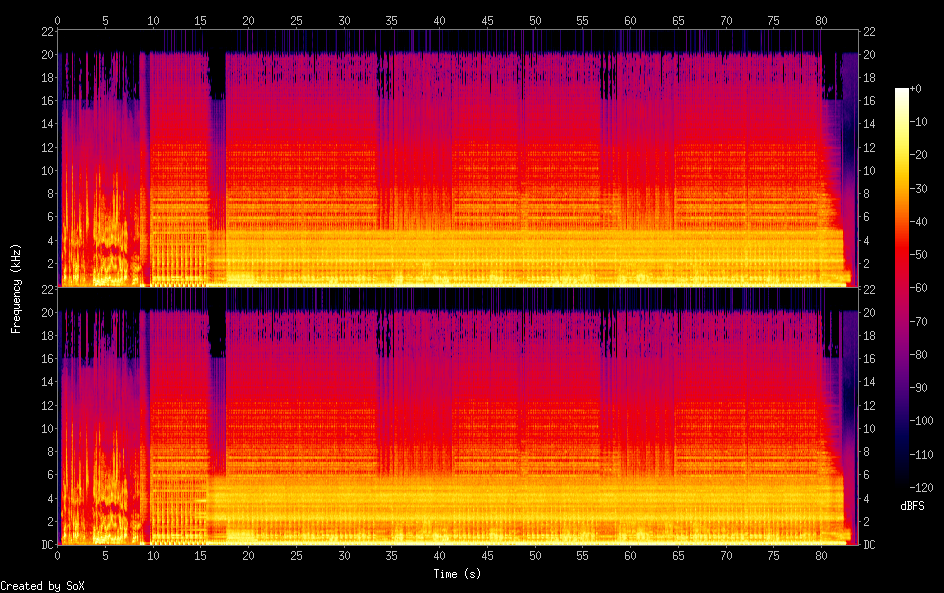Image resolution: width=944 pixels, height=593 pixels.
Task: Click the "Time (s)" axis title
Action: (458, 574)
